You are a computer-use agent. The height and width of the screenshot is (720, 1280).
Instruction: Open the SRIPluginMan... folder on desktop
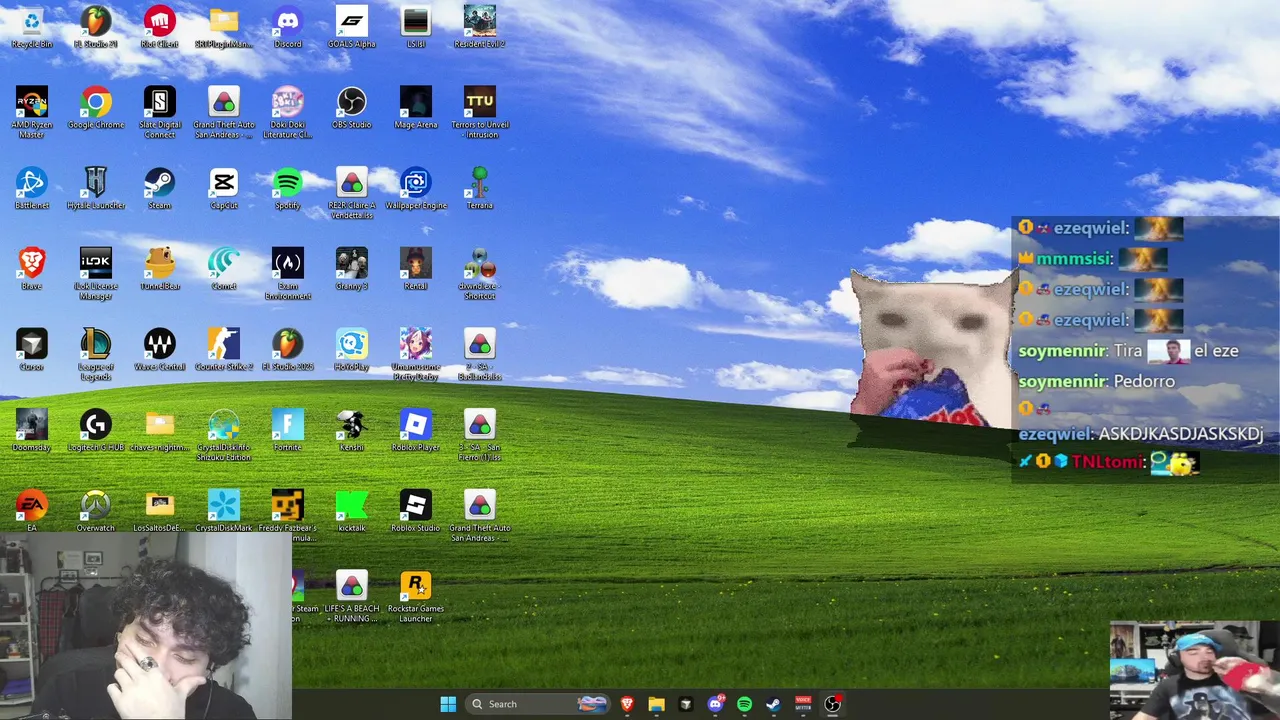click(x=223, y=27)
